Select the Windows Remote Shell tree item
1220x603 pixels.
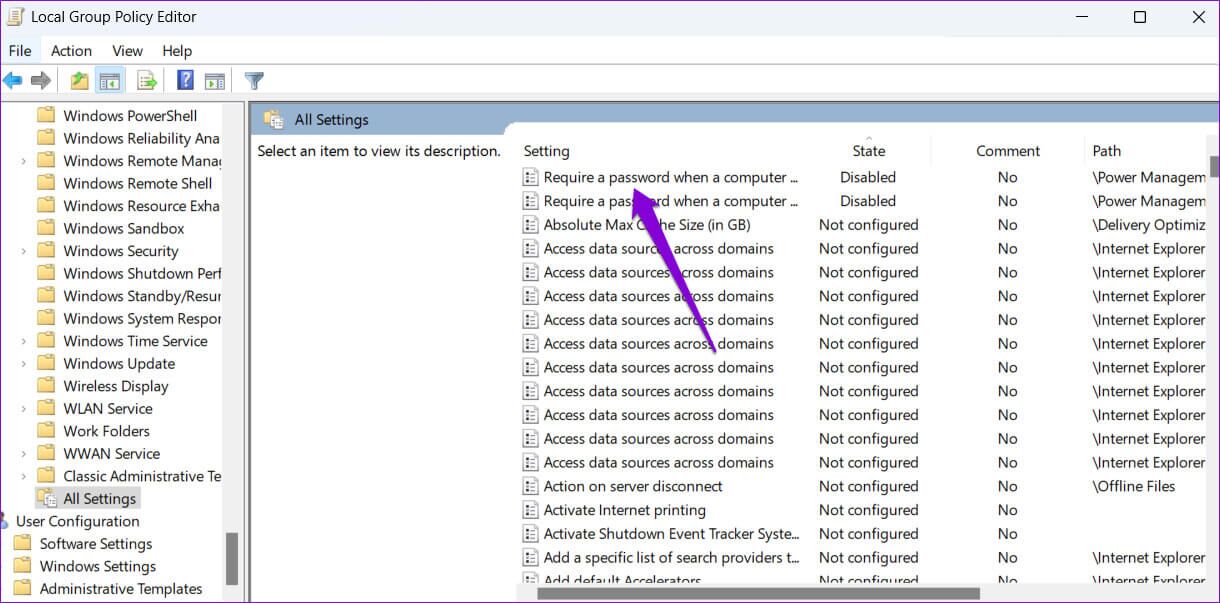pyautogui.click(x=138, y=183)
